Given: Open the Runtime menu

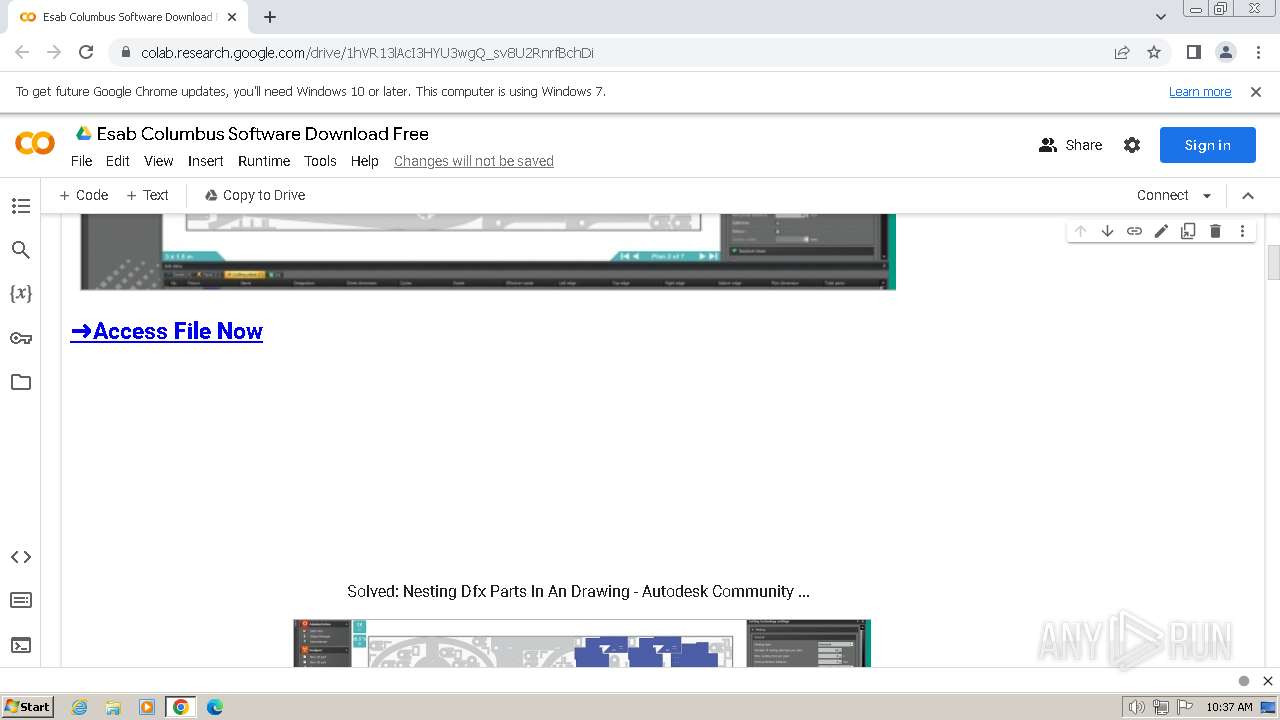Looking at the screenshot, I should click(x=264, y=161).
